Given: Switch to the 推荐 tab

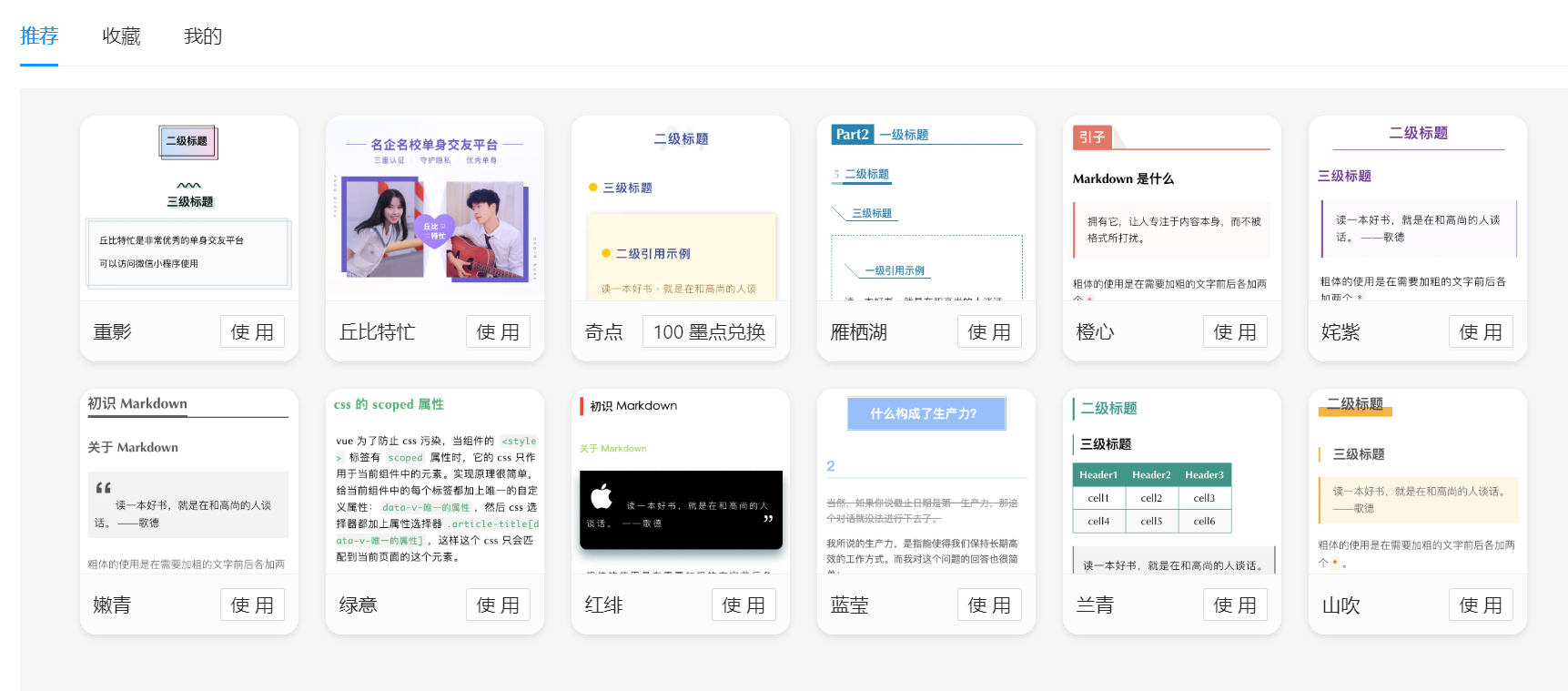Looking at the screenshot, I should (39, 36).
